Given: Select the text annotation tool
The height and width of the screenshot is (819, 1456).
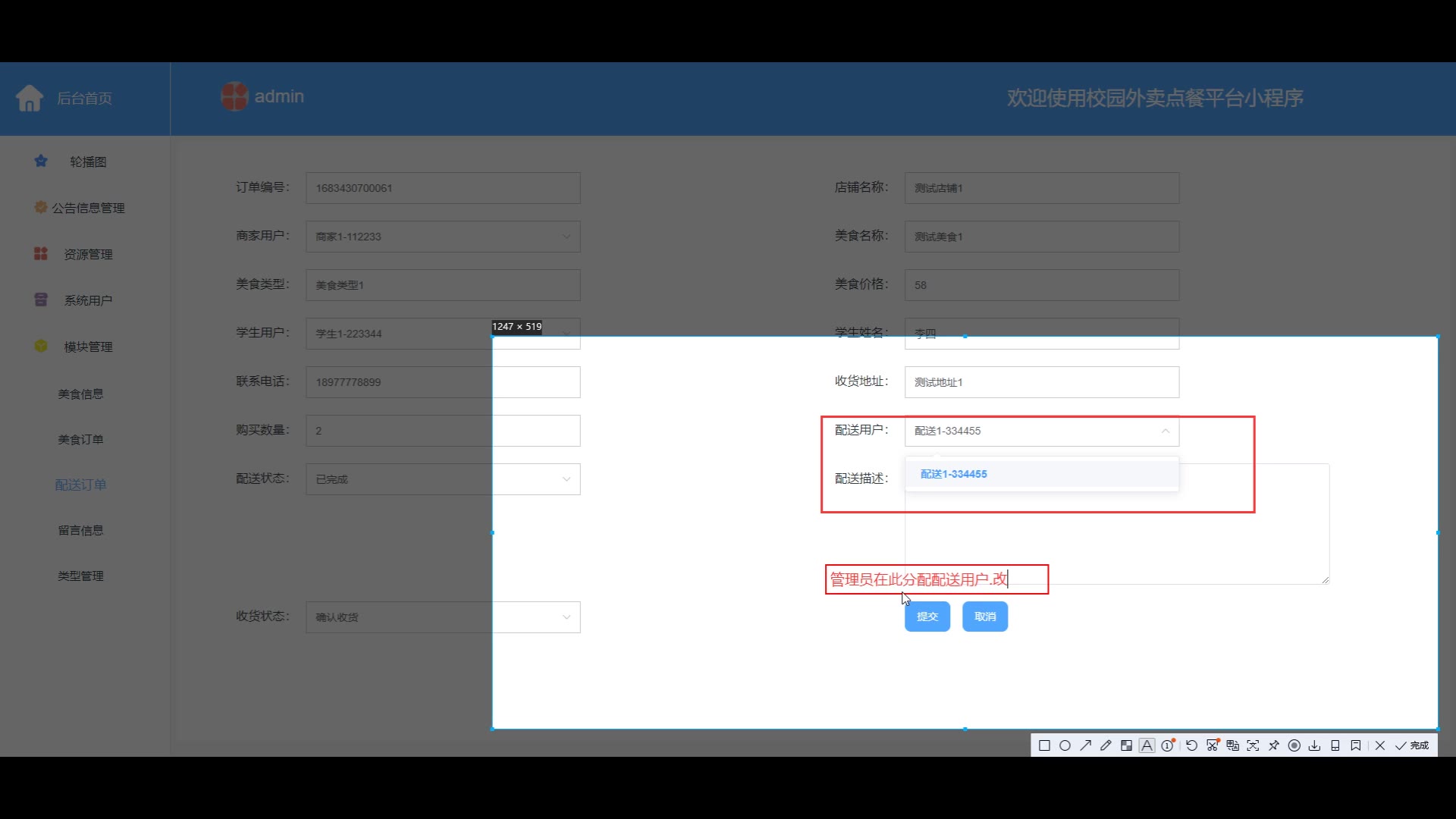Looking at the screenshot, I should (1147, 745).
